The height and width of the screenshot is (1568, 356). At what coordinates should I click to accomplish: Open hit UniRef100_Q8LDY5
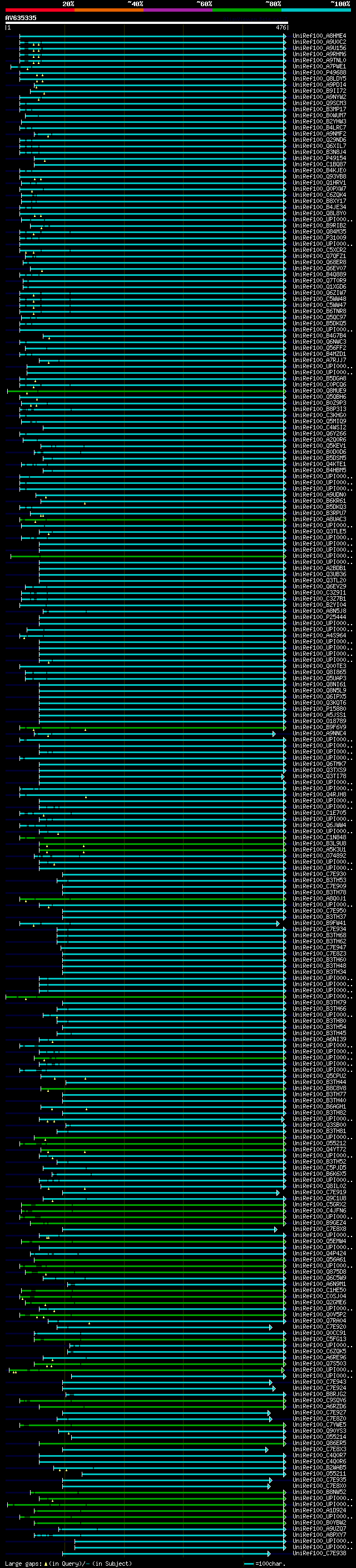click(319, 78)
